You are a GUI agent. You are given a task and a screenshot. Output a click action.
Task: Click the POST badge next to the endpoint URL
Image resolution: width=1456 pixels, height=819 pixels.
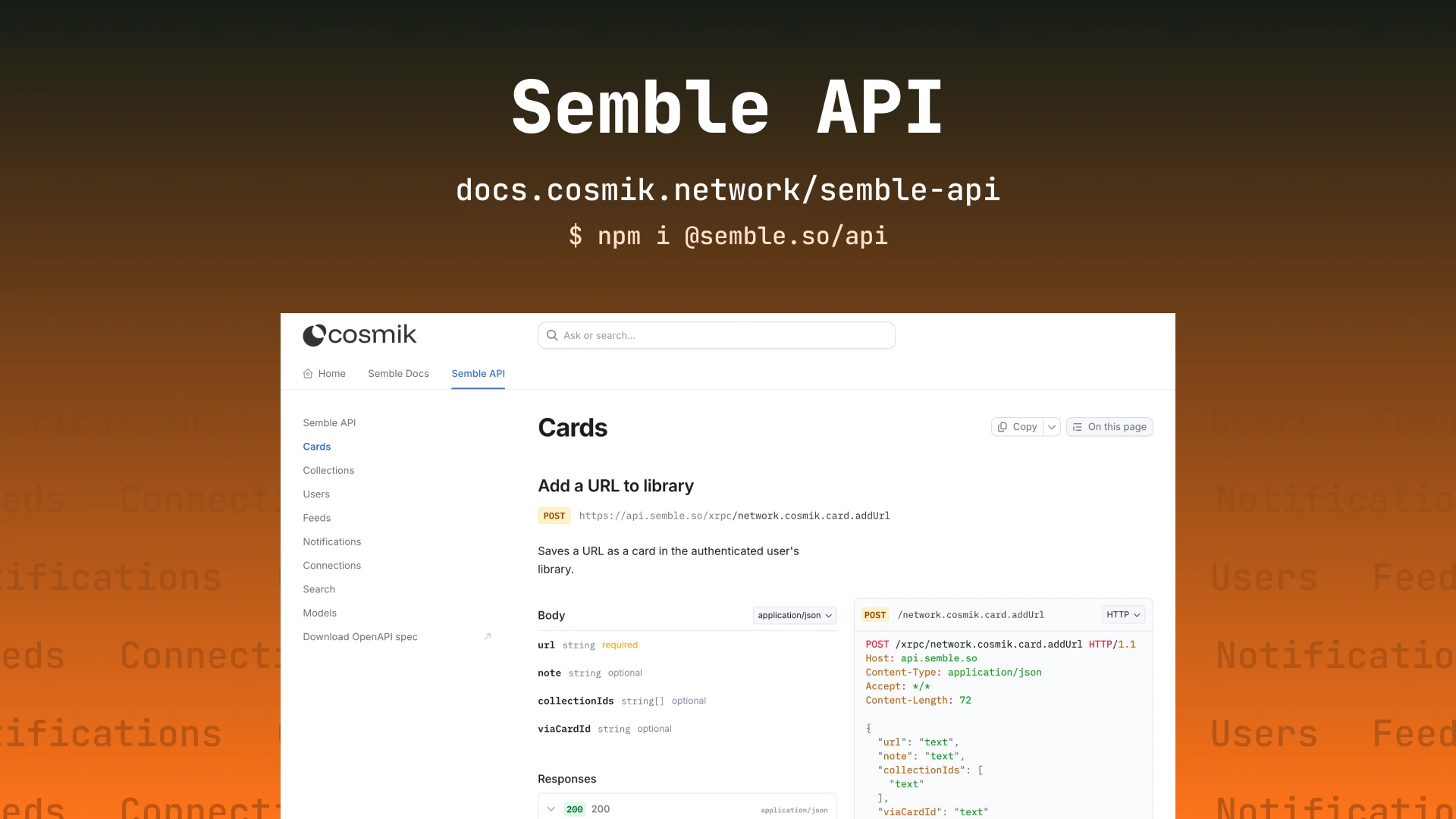pyautogui.click(x=554, y=516)
